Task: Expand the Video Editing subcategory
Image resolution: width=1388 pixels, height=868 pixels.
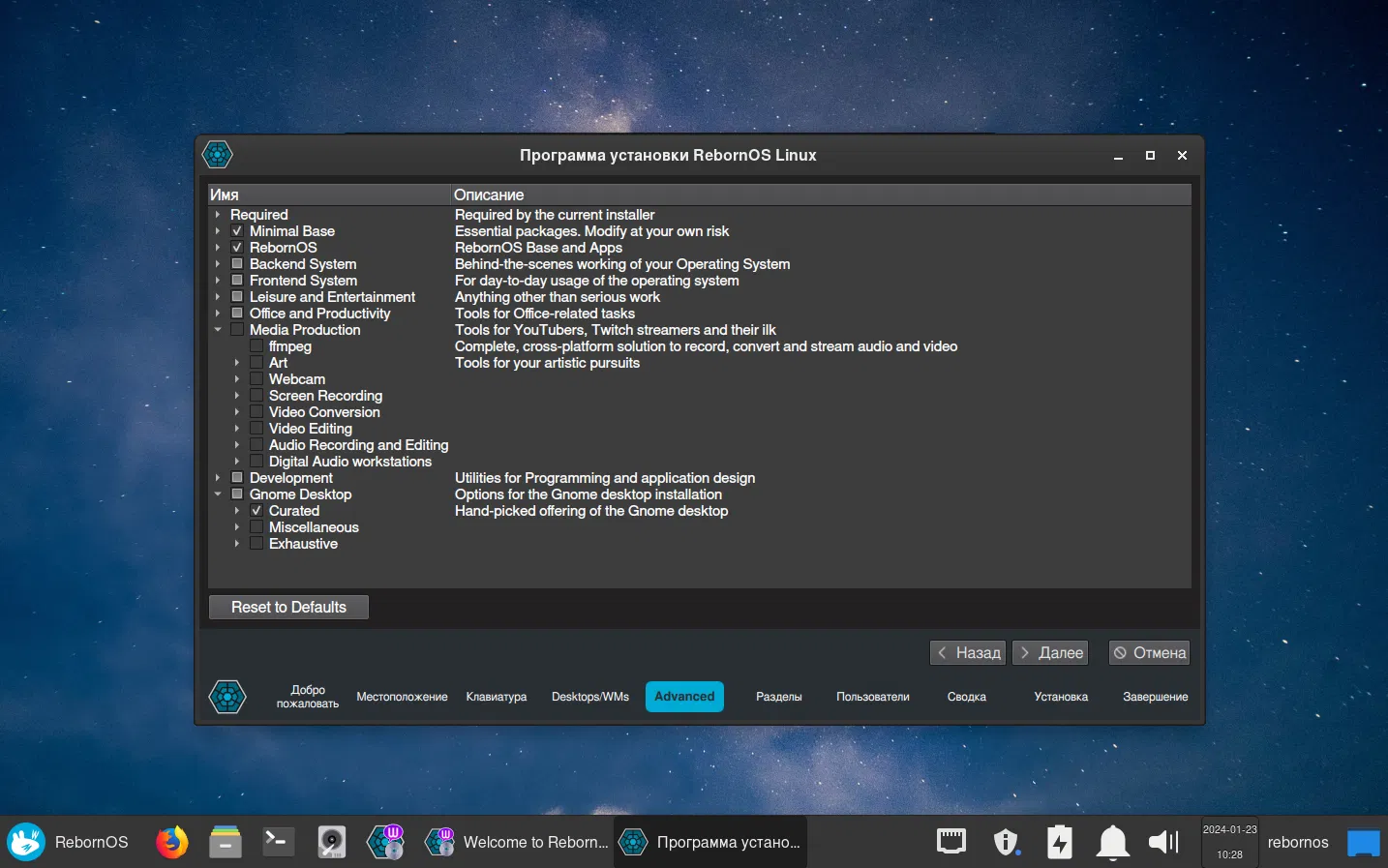Action: [237, 429]
